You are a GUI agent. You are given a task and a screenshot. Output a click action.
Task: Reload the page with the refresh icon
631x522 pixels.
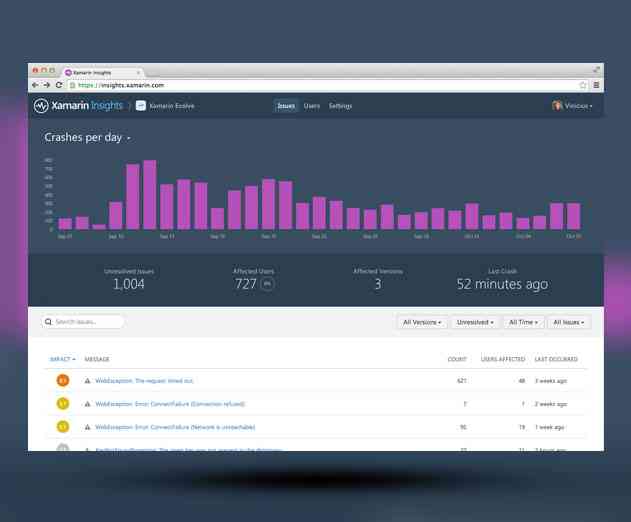59,85
